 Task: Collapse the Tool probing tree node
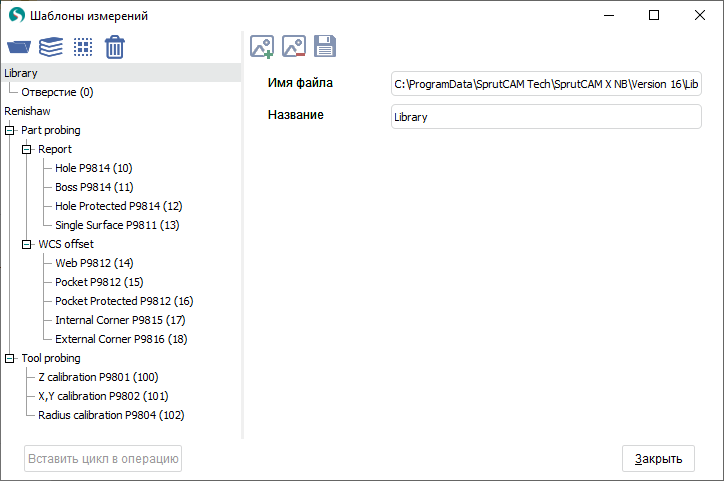(x=10, y=358)
